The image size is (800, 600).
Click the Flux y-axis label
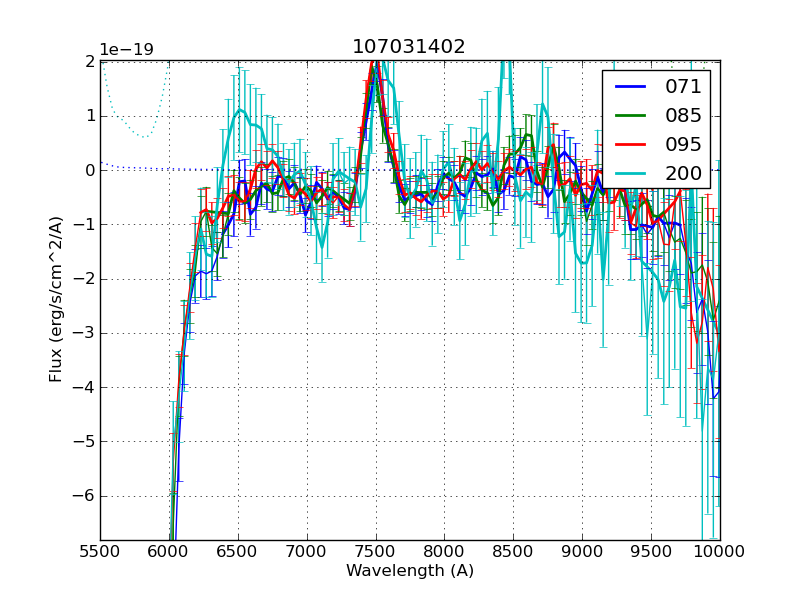pos(57,299)
